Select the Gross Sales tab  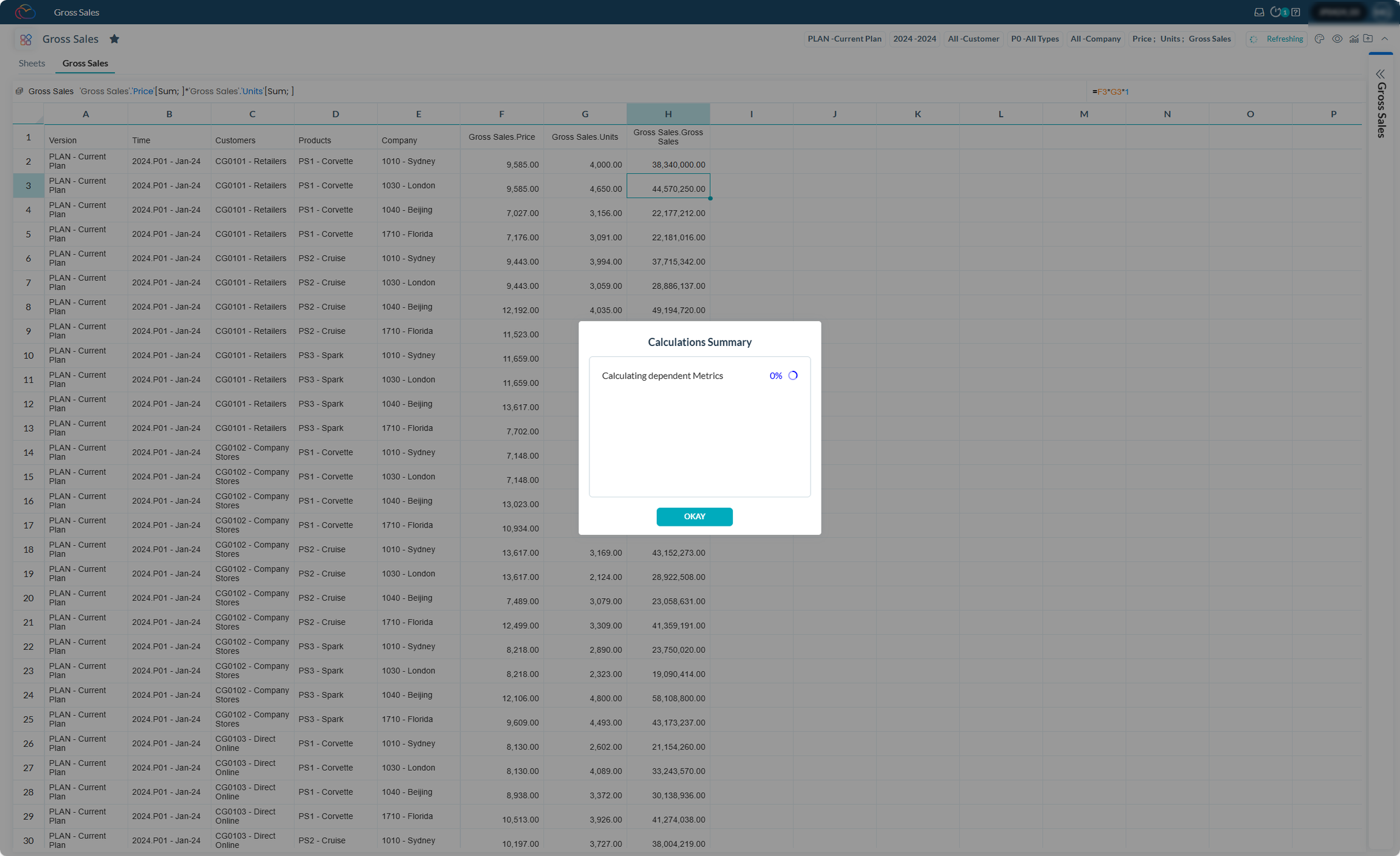(x=85, y=63)
